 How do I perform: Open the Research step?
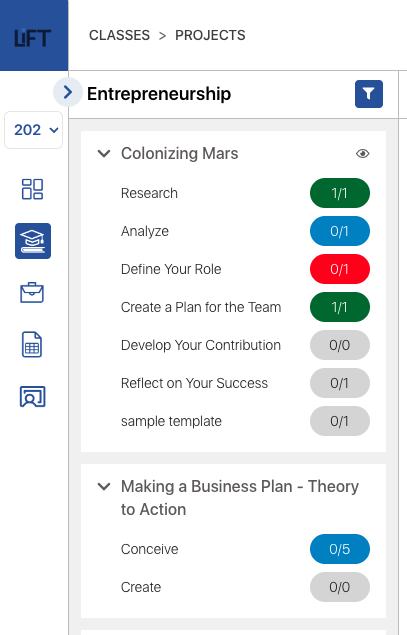[x=149, y=193]
